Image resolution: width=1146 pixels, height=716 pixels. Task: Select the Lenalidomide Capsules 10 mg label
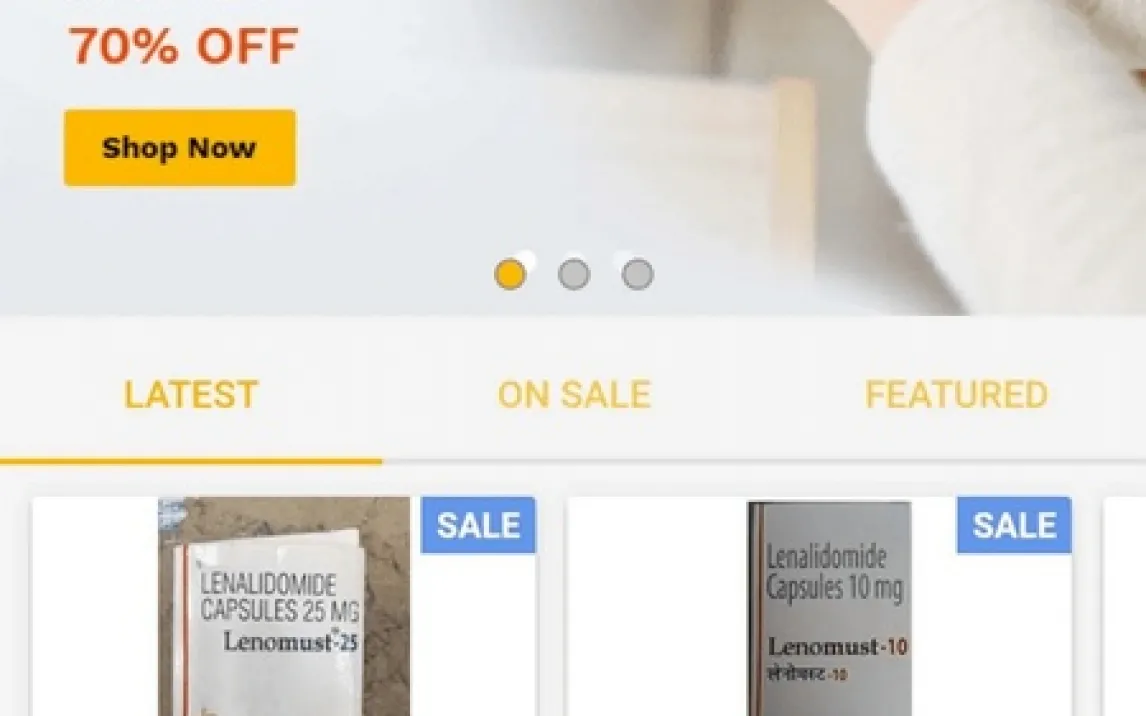pos(835,574)
